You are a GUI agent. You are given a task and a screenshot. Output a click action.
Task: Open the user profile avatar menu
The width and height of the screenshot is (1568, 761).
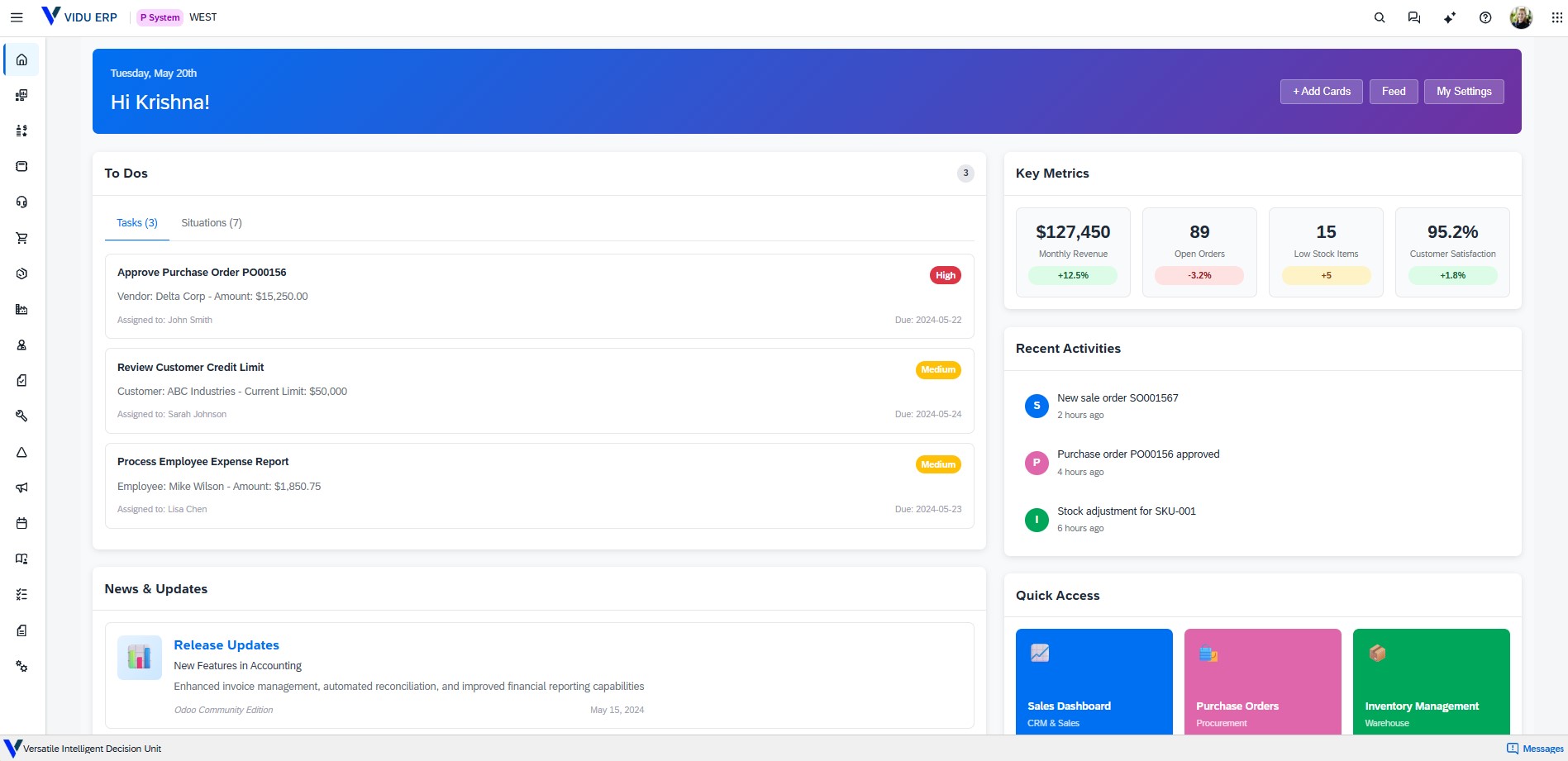pyautogui.click(x=1521, y=17)
